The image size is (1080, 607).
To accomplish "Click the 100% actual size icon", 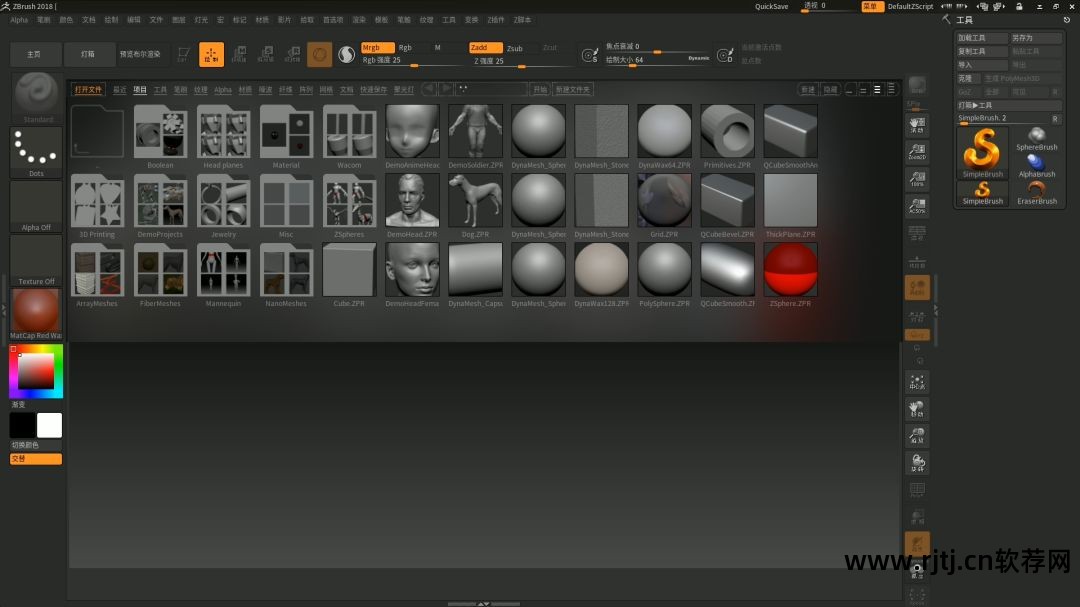I will tap(917, 178).
